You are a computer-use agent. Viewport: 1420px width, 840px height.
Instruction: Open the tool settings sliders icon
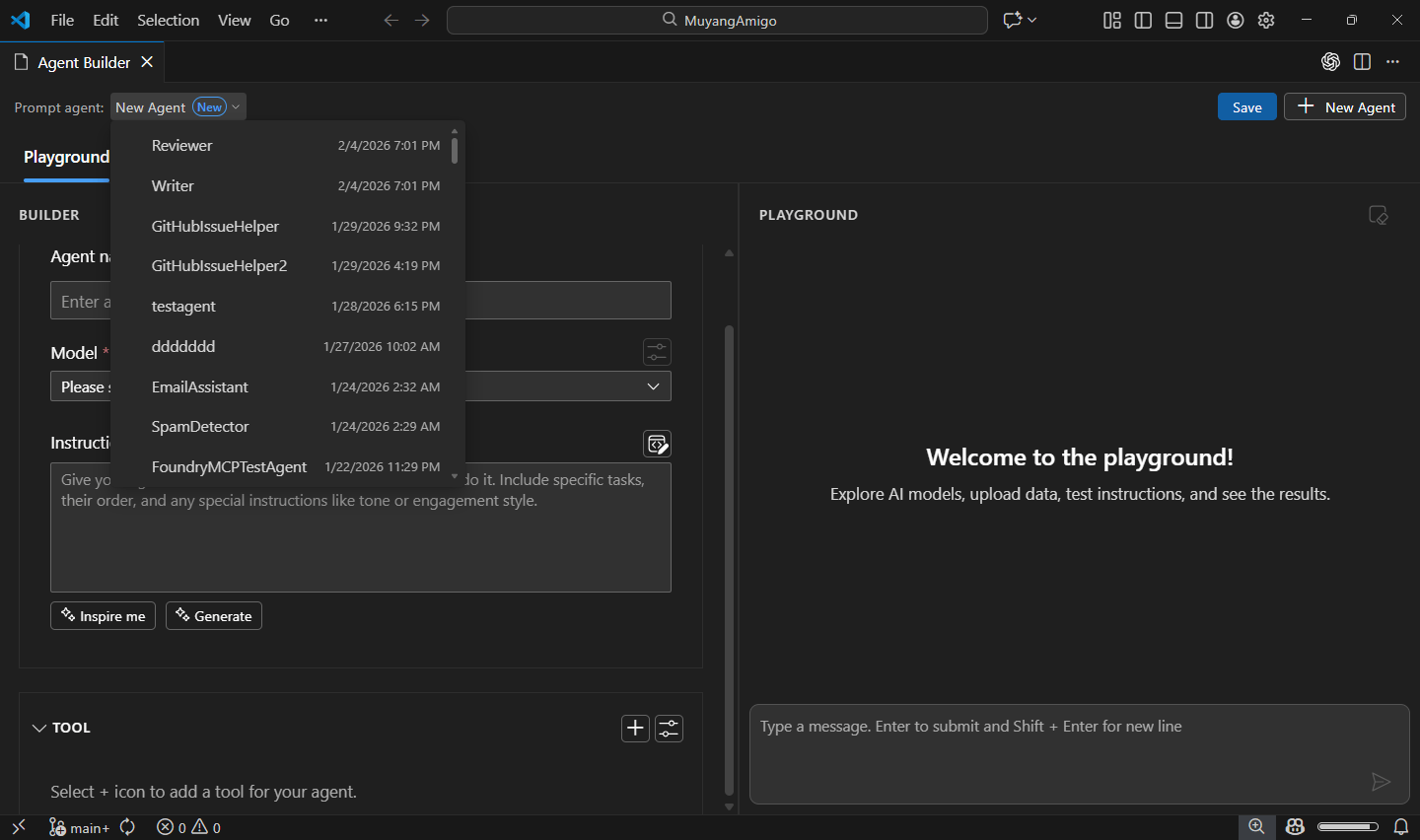pos(669,728)
